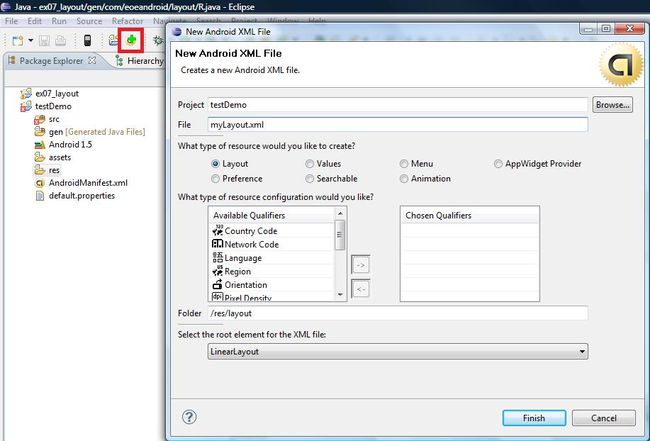Open the New wizard dropdown arrow
Image resolution: width=650 pixels, height=441 pixels.
tap(31, 41)
